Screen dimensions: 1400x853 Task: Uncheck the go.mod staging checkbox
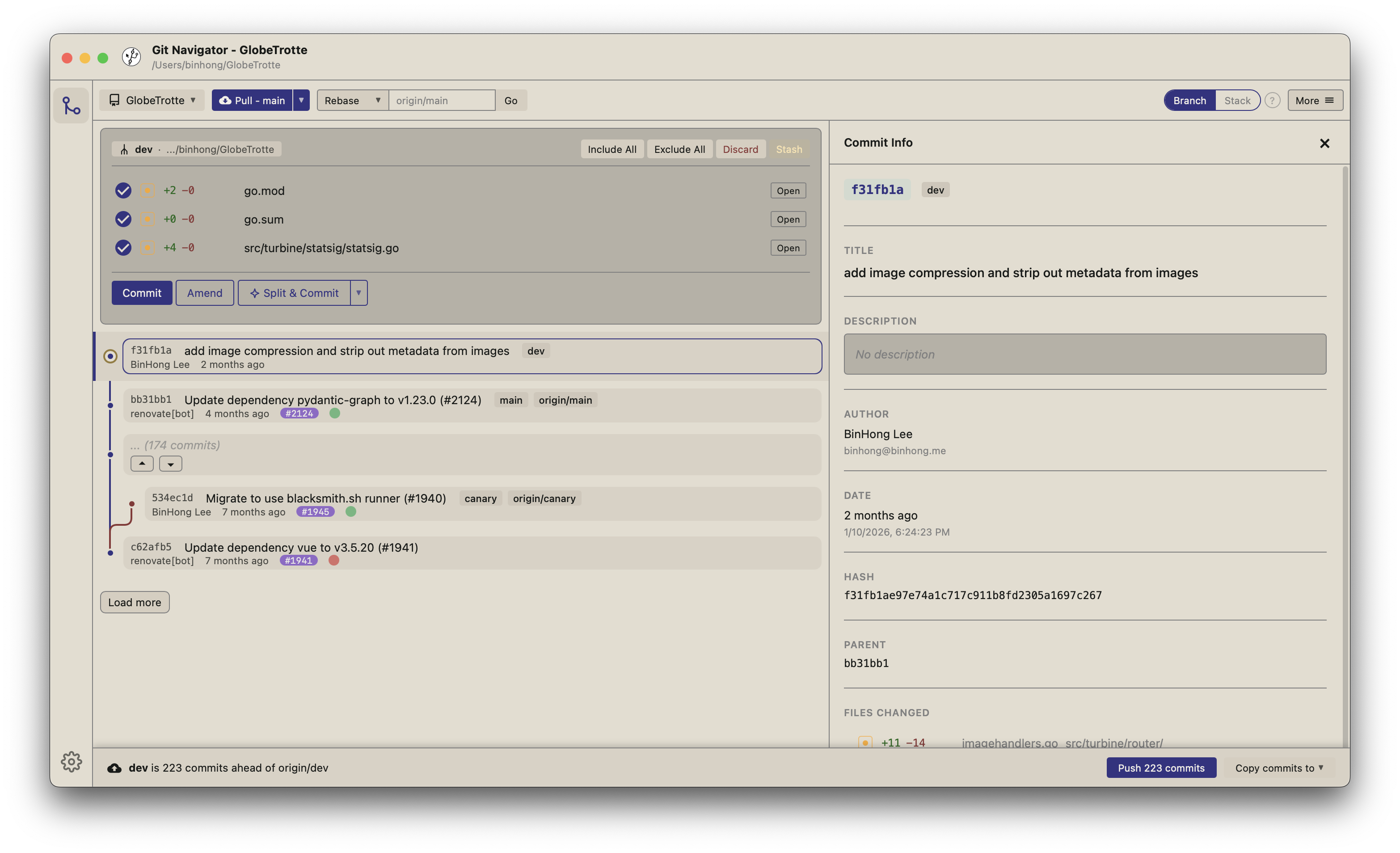(x=123, y=190)
